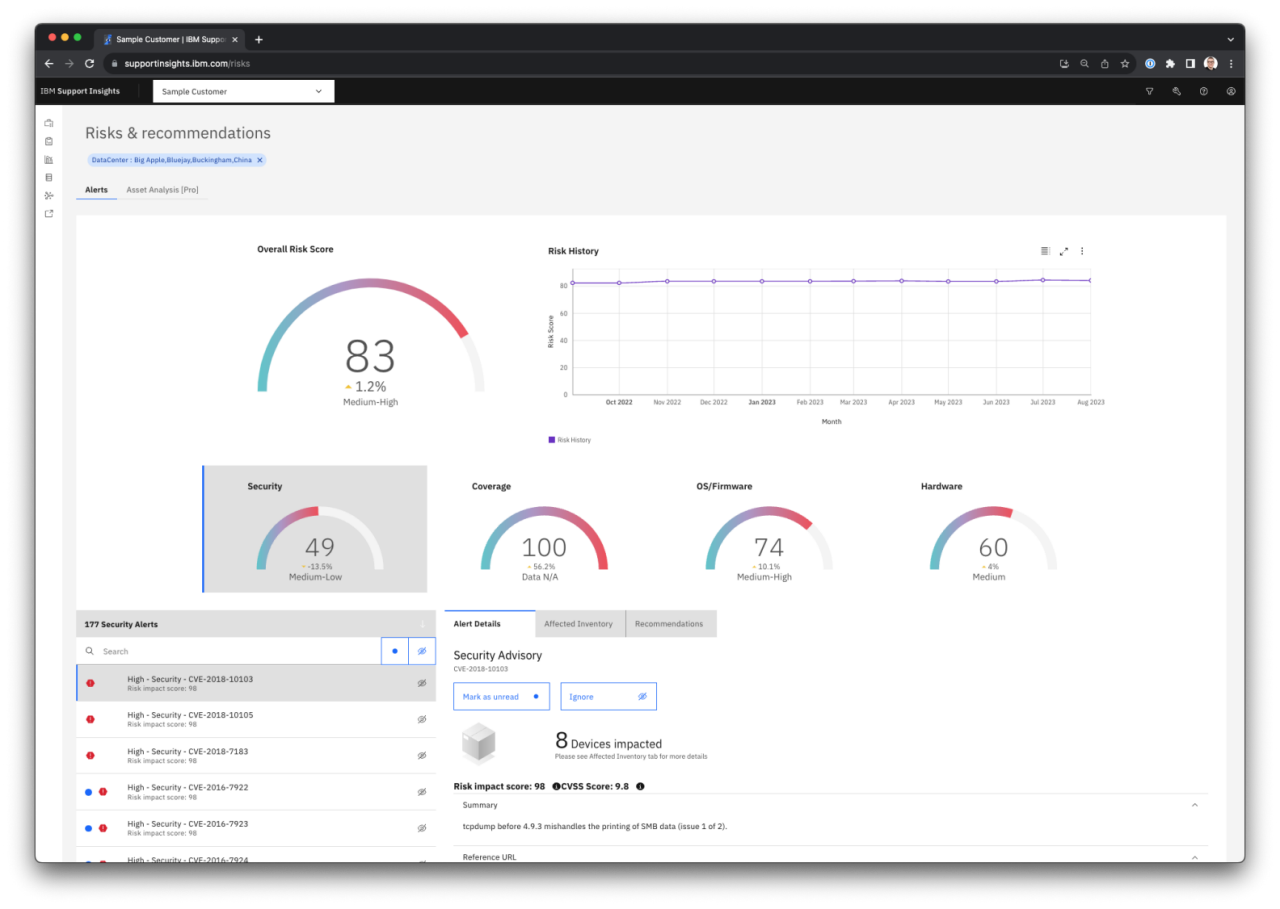Click the info icon next to Risk impact score
Image resolution: width=1280 pixels, height=909 pixels.
(556, 786)
